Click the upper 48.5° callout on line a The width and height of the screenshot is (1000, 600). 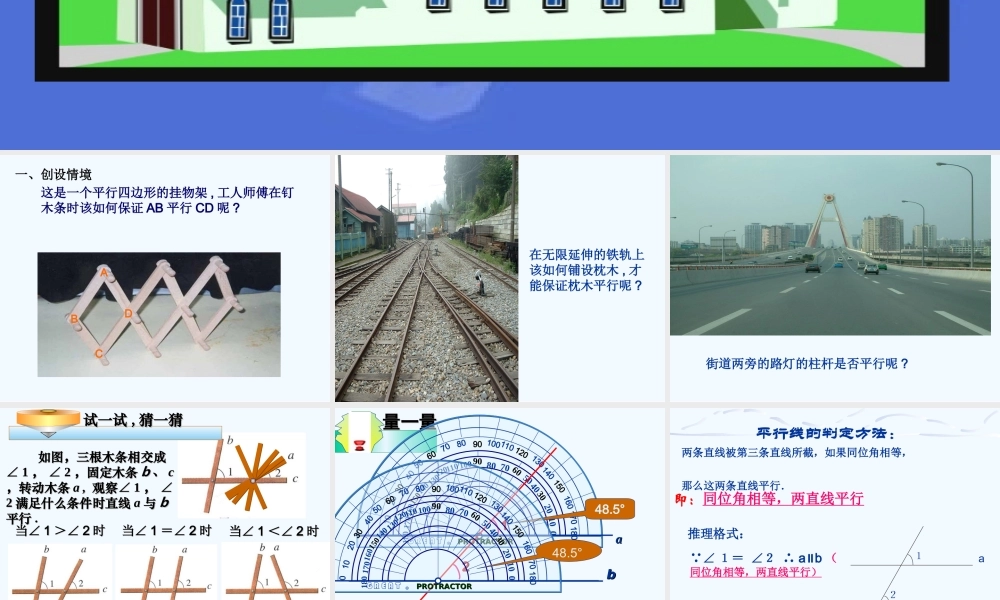pos(609,509)
